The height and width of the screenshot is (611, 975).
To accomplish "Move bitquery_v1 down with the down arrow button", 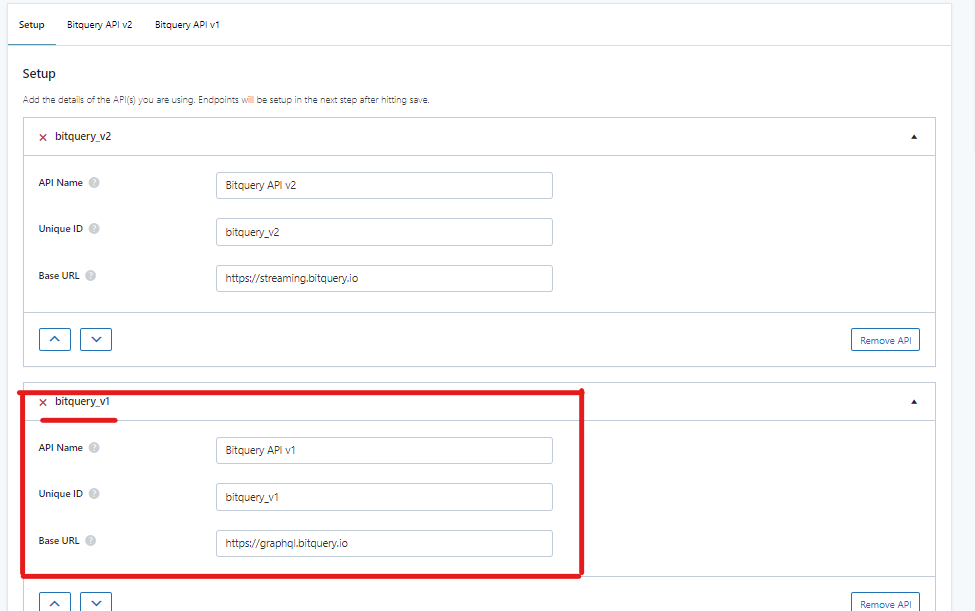I will point(96,602).
